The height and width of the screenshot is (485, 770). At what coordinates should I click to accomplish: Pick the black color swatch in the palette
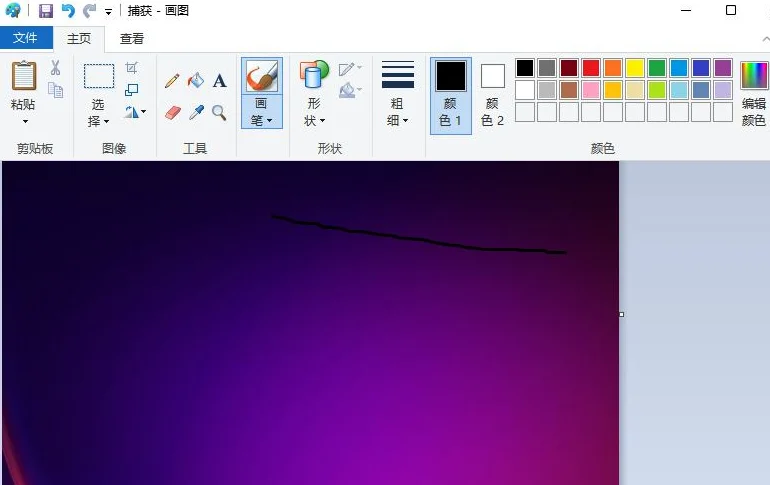524,68
